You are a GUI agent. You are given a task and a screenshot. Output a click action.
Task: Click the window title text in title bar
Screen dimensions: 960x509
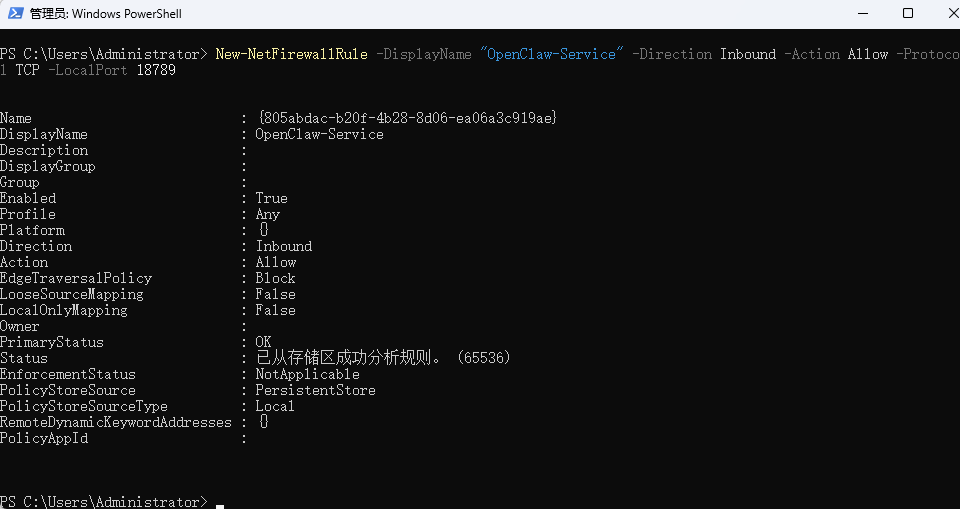pos(106,14)
